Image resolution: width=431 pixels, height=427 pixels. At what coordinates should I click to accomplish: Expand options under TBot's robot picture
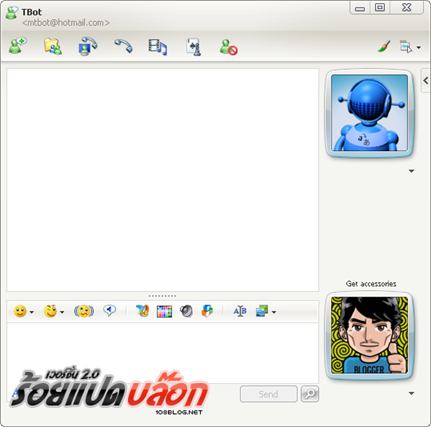(x=411, y=171)
